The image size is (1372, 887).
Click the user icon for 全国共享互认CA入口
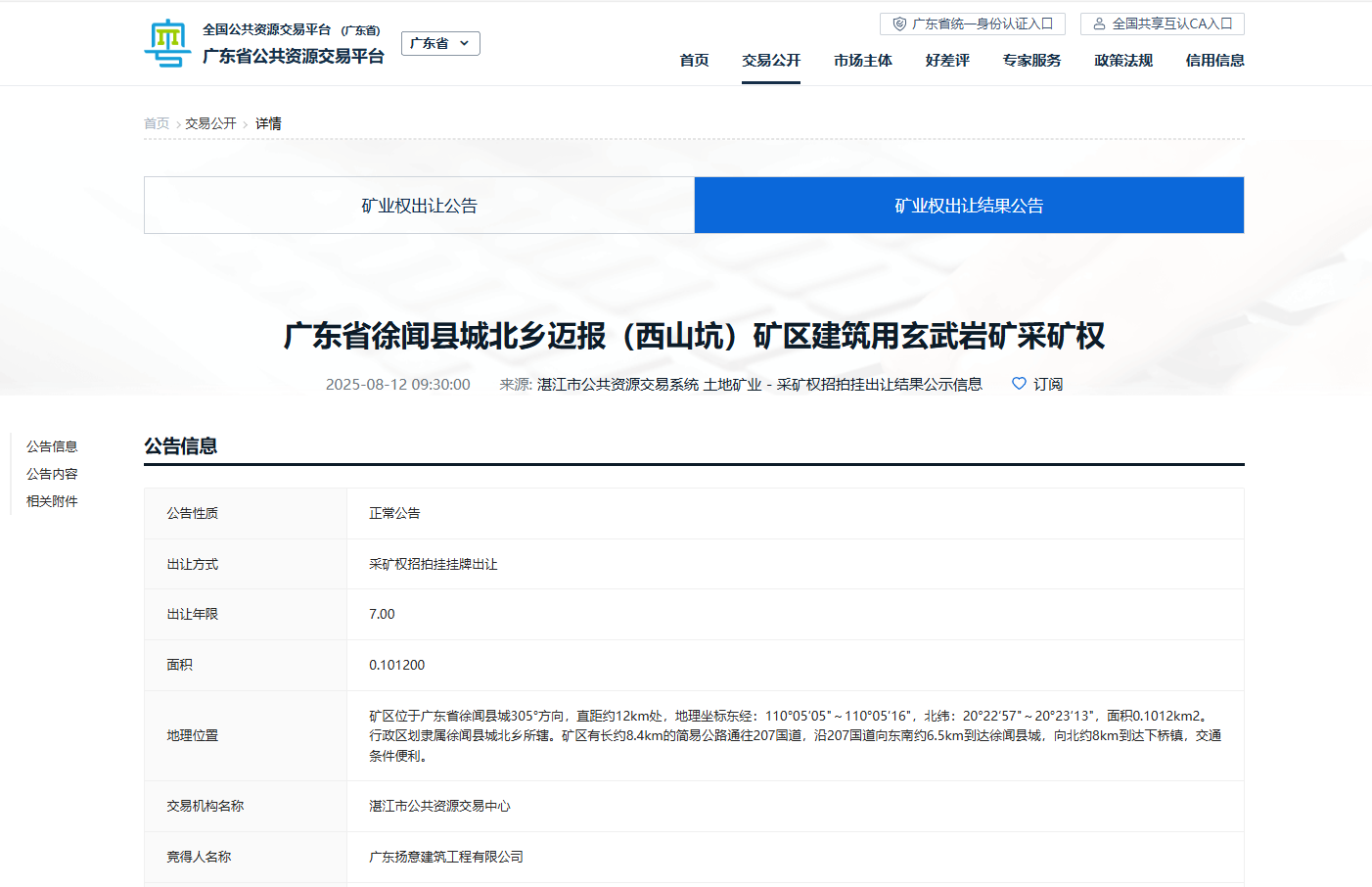[x=1099, y=23]
